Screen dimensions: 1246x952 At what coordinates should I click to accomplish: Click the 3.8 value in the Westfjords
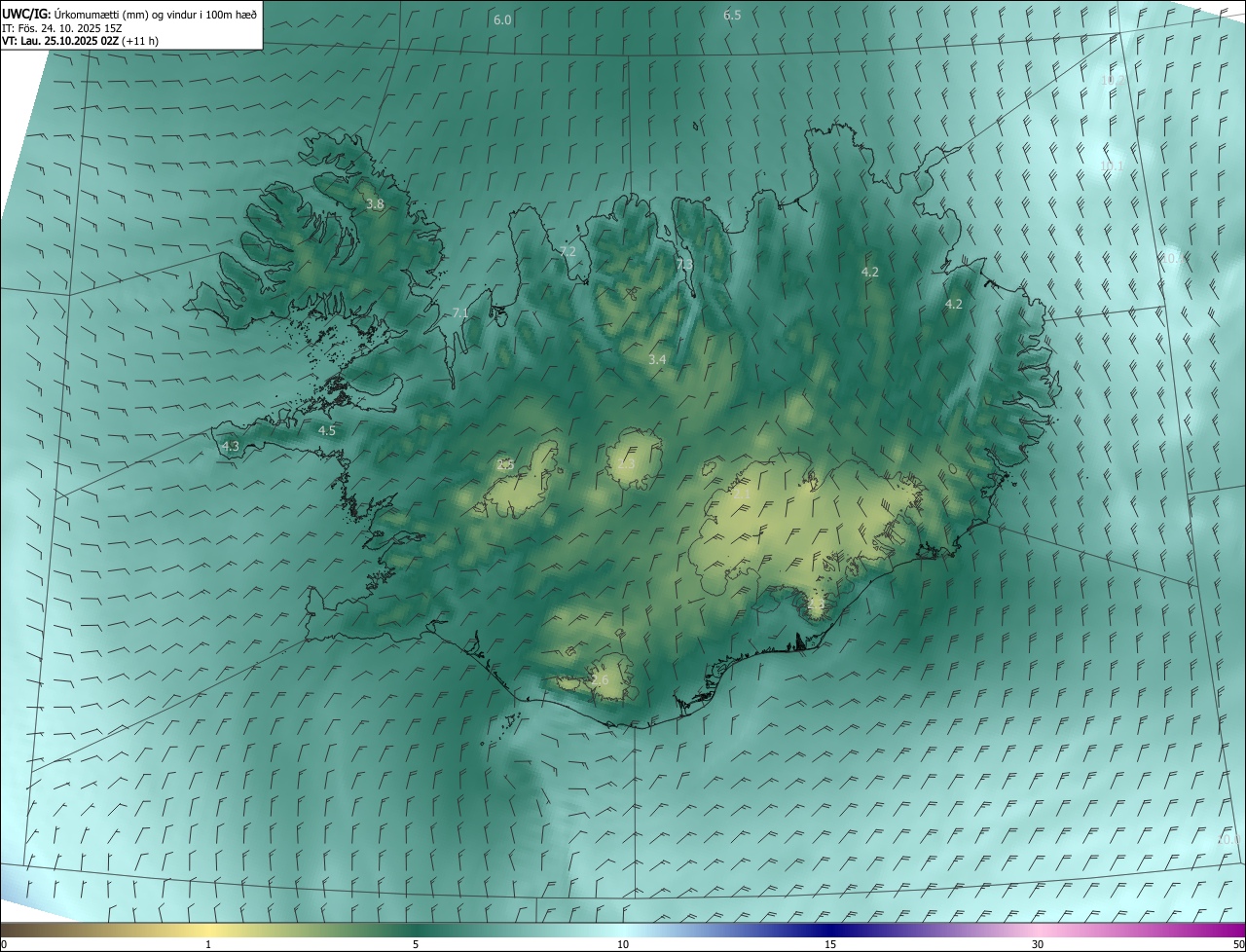pyautogui.click(x=375, y=204)
